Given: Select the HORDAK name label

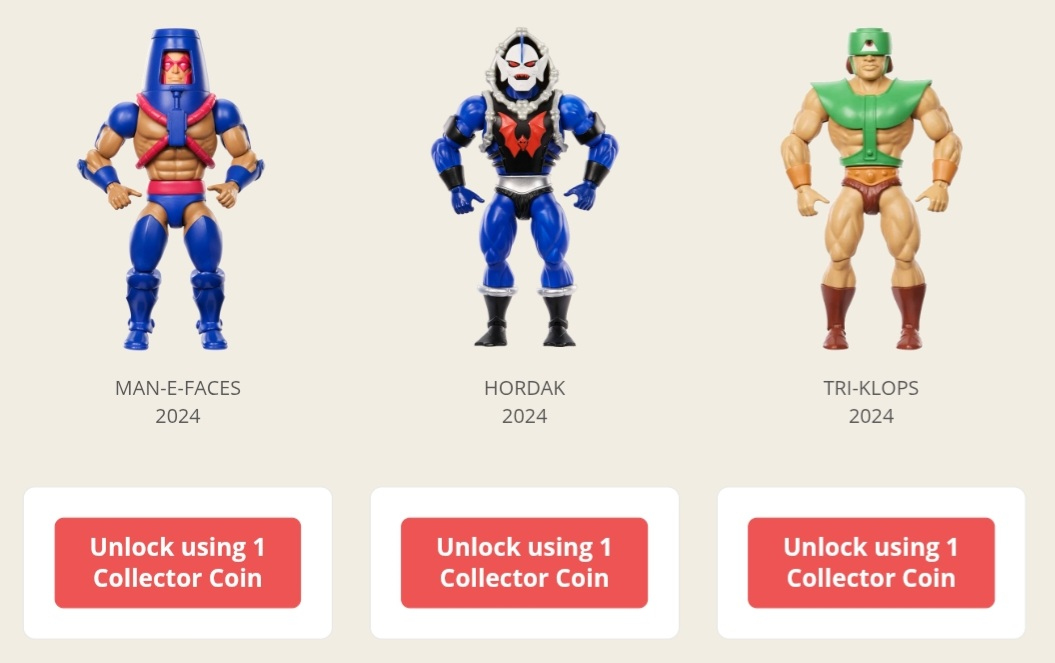Looking at the screenshot, I should click(525, 388).
